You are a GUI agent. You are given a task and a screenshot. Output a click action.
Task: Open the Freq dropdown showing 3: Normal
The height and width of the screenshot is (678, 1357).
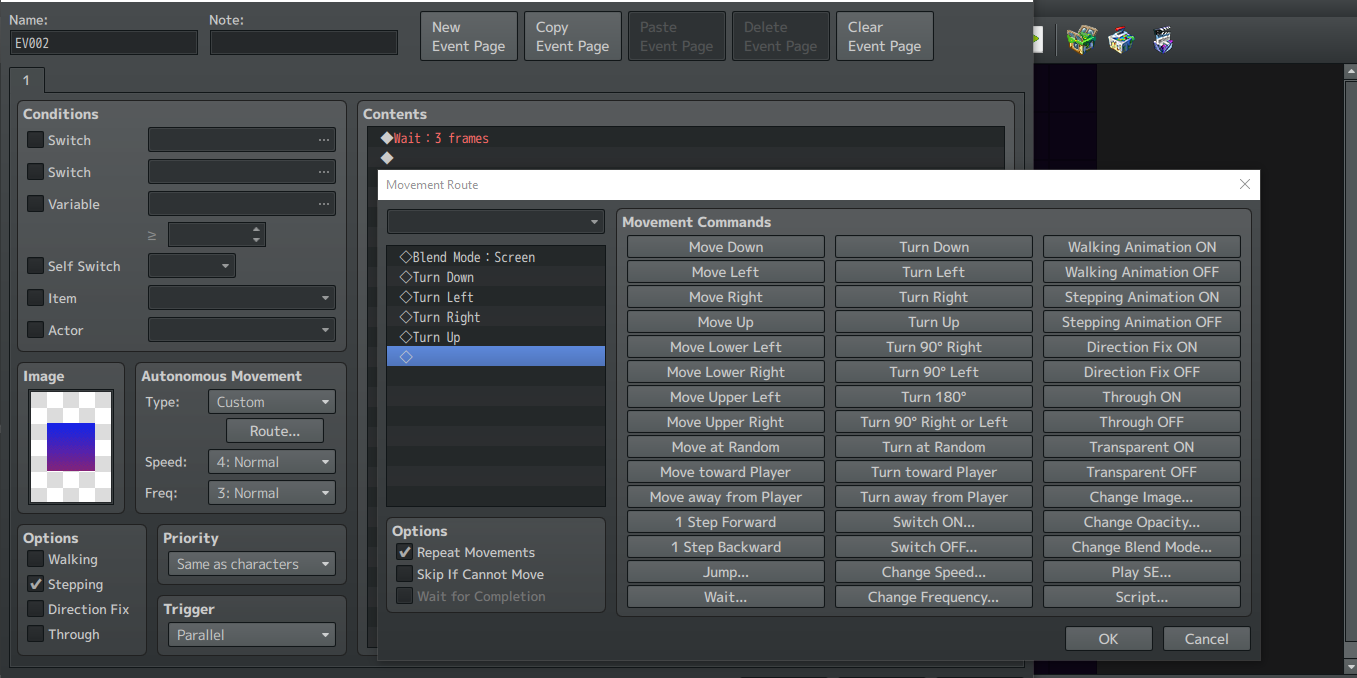(272, 493)
